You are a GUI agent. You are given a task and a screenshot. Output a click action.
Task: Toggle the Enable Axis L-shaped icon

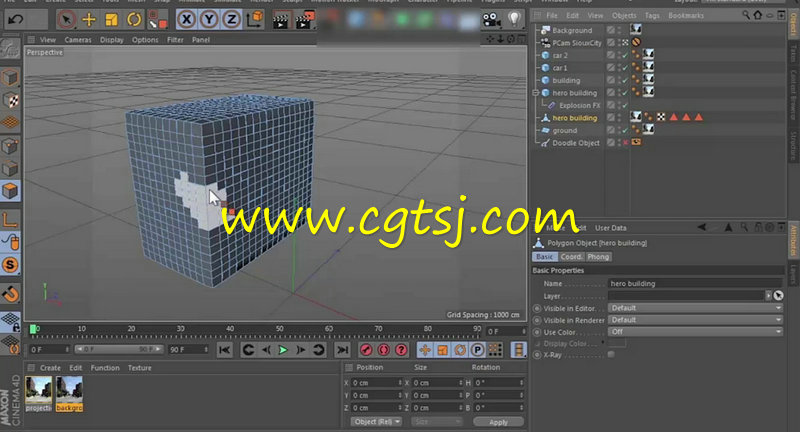coord(10,219)
